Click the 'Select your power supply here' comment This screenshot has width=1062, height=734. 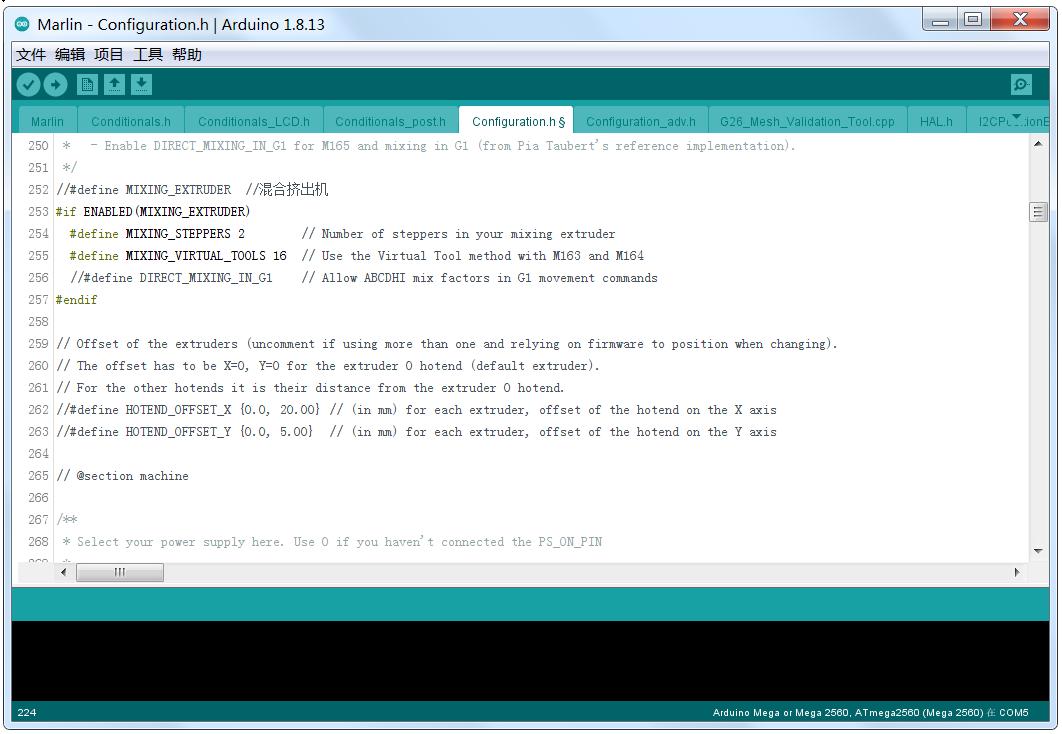tap(332, 542)
